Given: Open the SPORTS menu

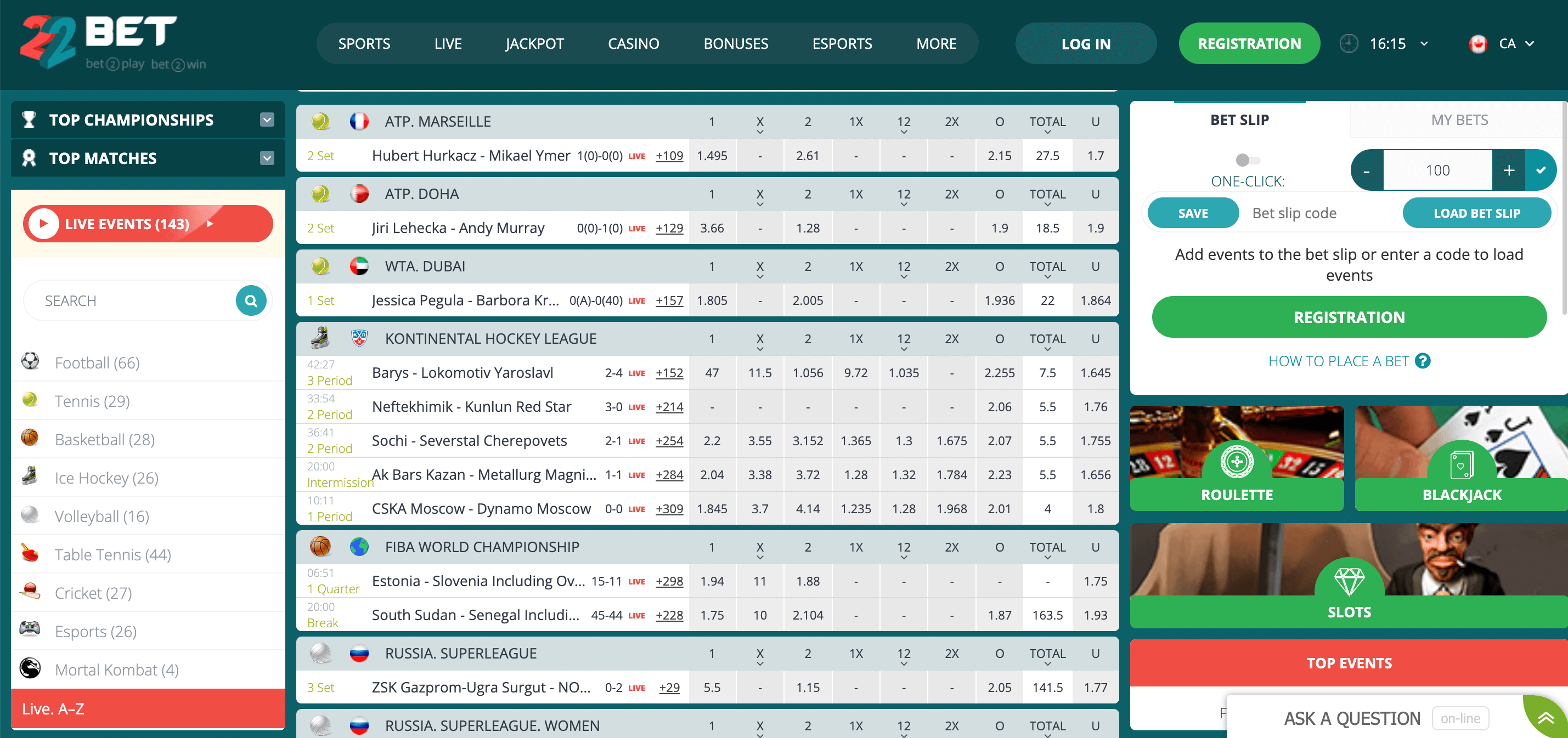Looking at the screenshot, I should click(364, 44).
